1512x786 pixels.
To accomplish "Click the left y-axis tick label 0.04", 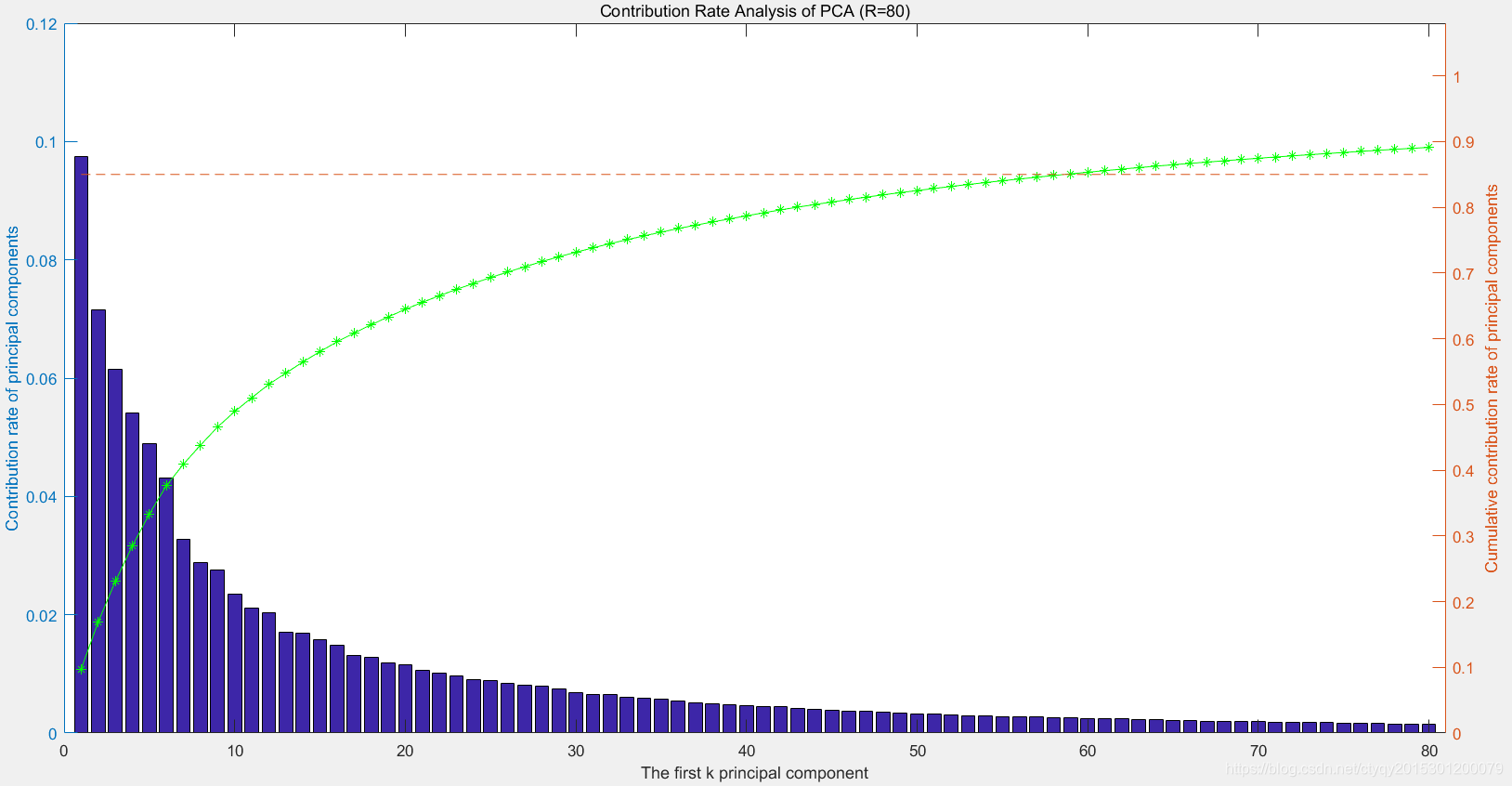I will 41,497.
